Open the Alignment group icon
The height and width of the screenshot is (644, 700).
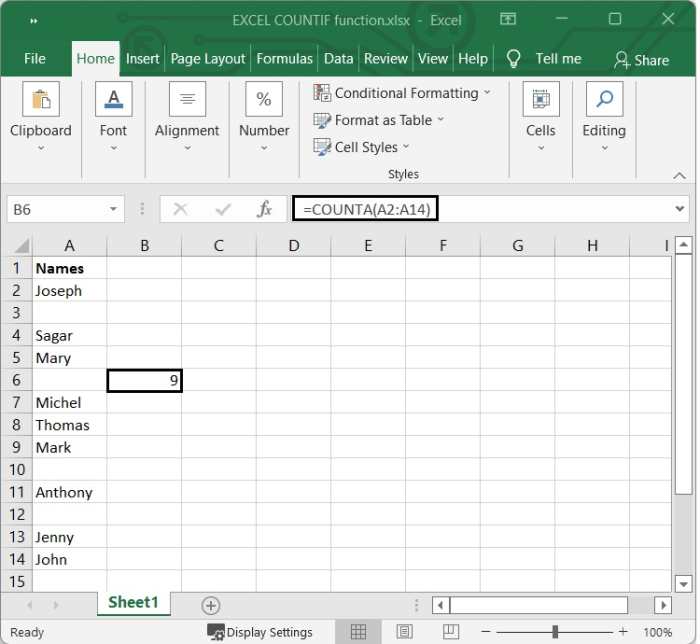coord(187,99)
